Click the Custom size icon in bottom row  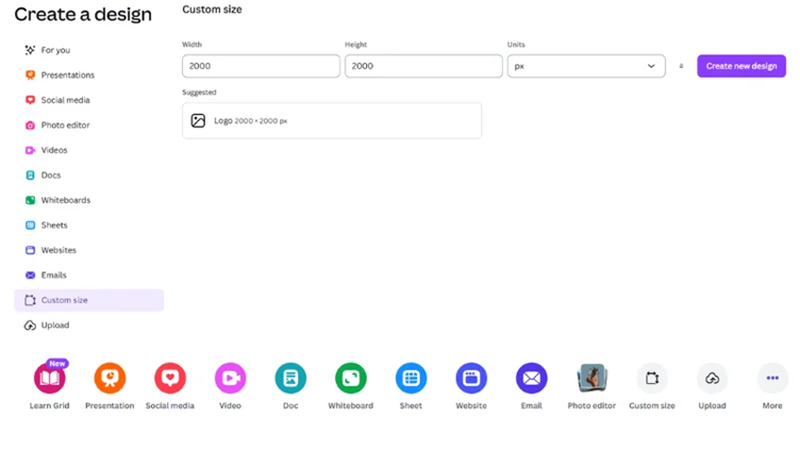[x=652, y=378]
